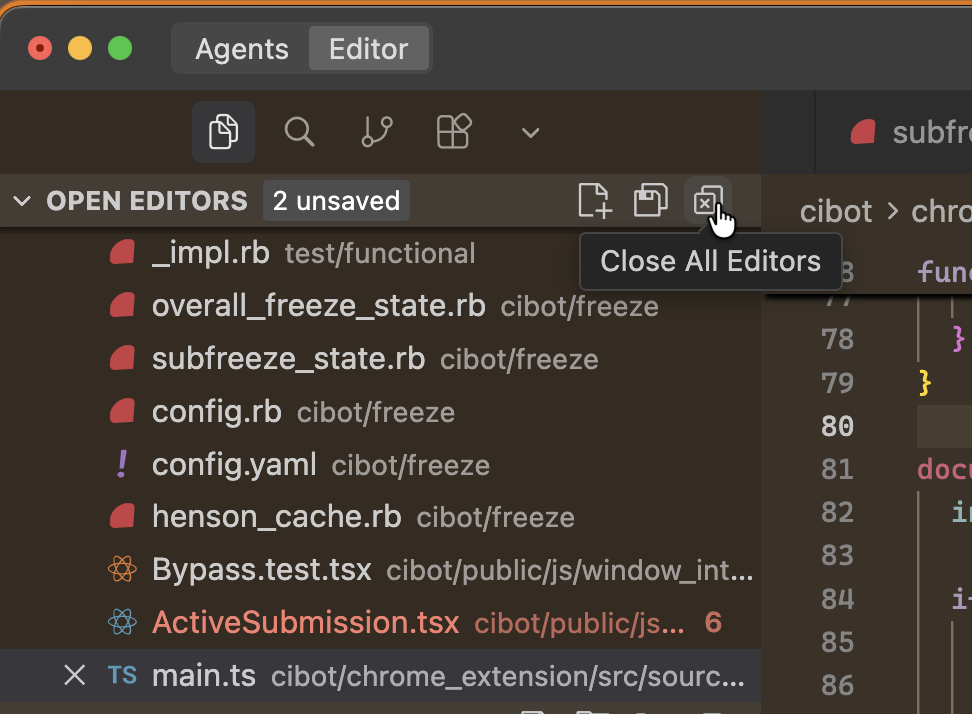Click the New Untitled File icon
This screenshot has height=714, width=972.
click(x=595, y=201)
